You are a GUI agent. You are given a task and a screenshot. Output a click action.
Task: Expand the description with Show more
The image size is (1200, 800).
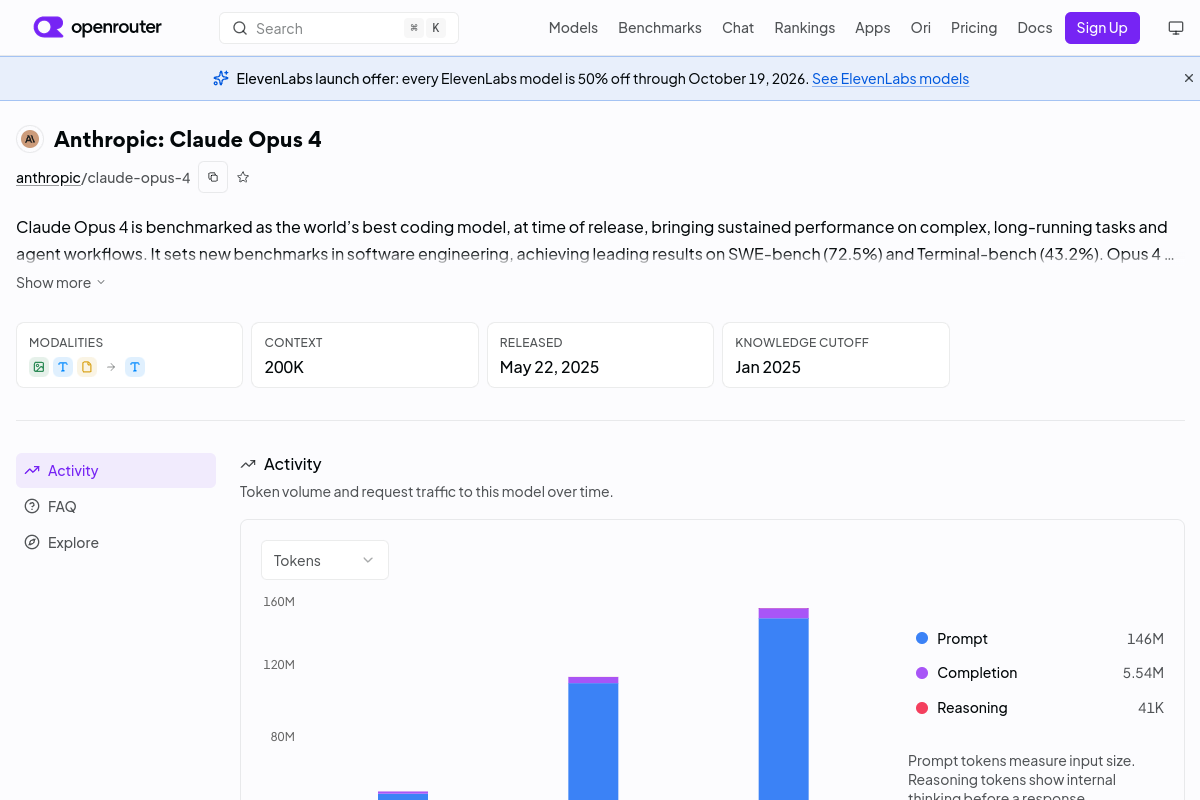coord(61,283)
